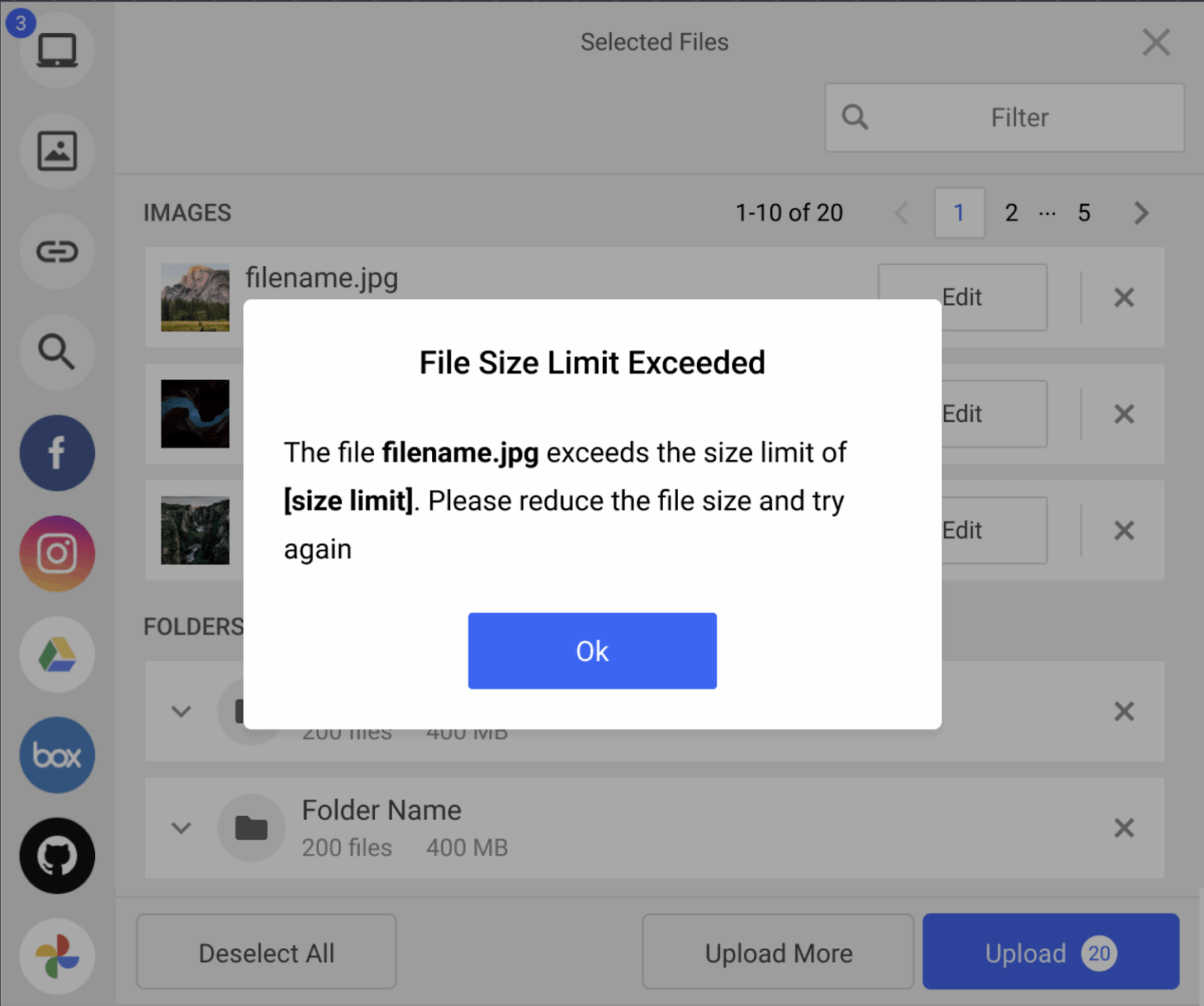Expand the Folder Name contents
Viewport: 1204px width, 1006px height.
[181, 828]
